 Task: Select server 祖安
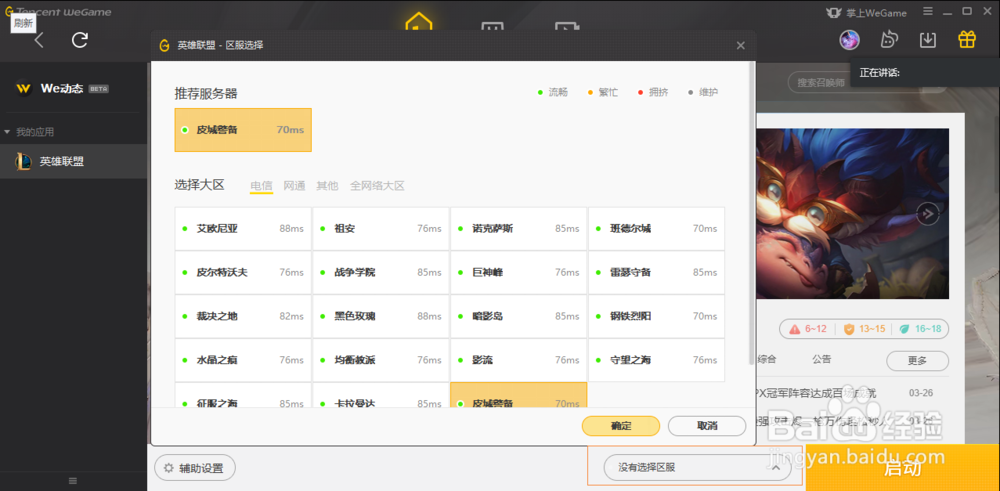coord(381,228)
